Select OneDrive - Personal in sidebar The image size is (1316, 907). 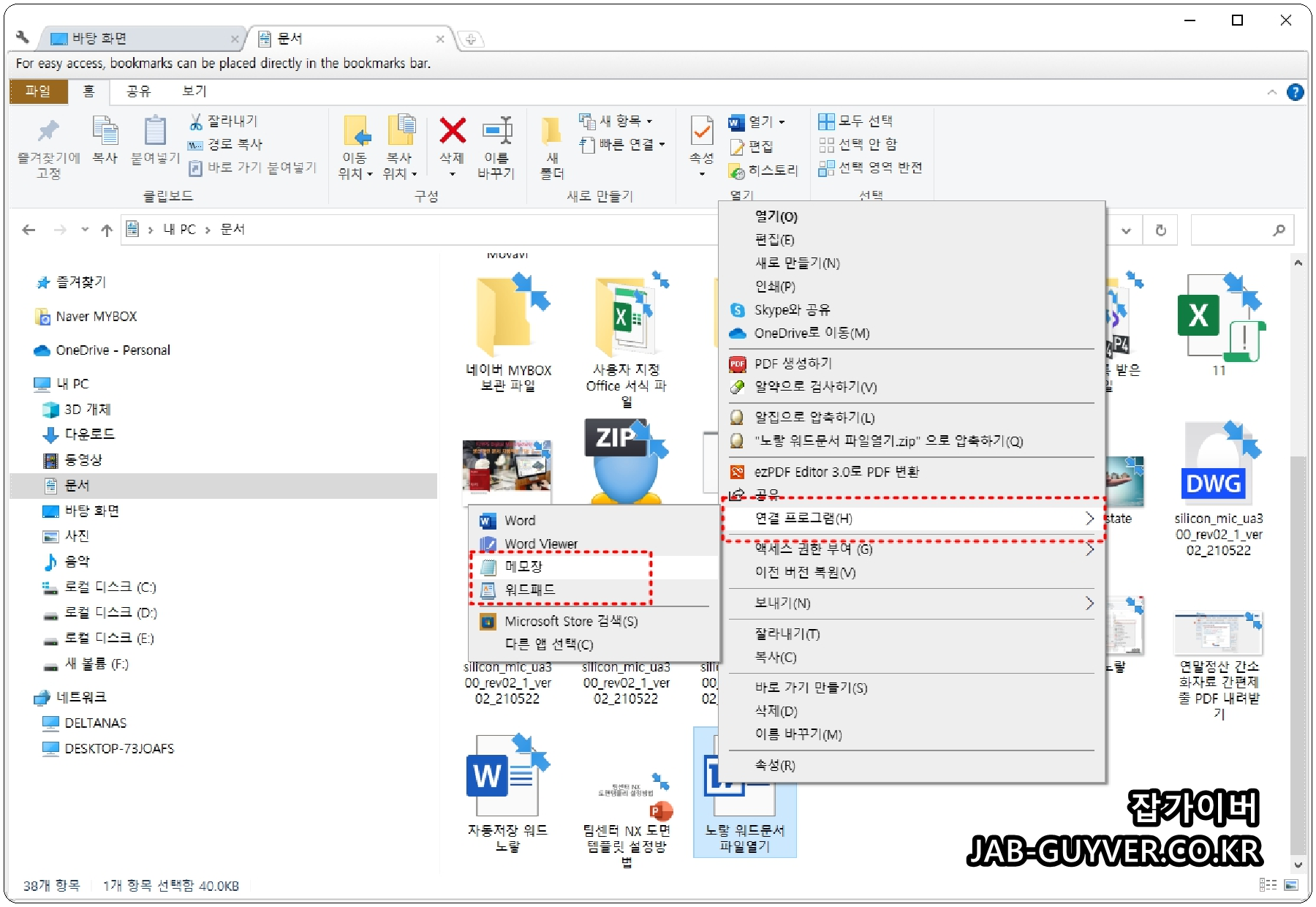point(102,350)
